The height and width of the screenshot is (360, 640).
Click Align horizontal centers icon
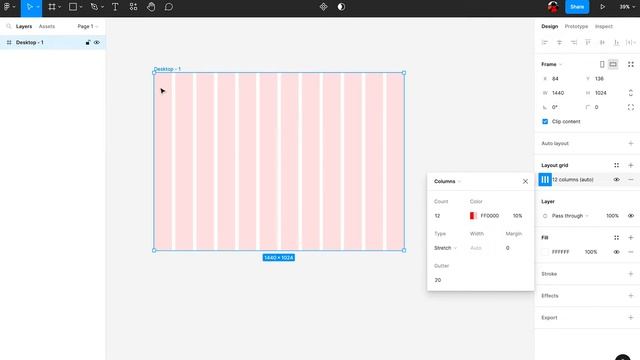pyautogui.click(x=559, y=42)
